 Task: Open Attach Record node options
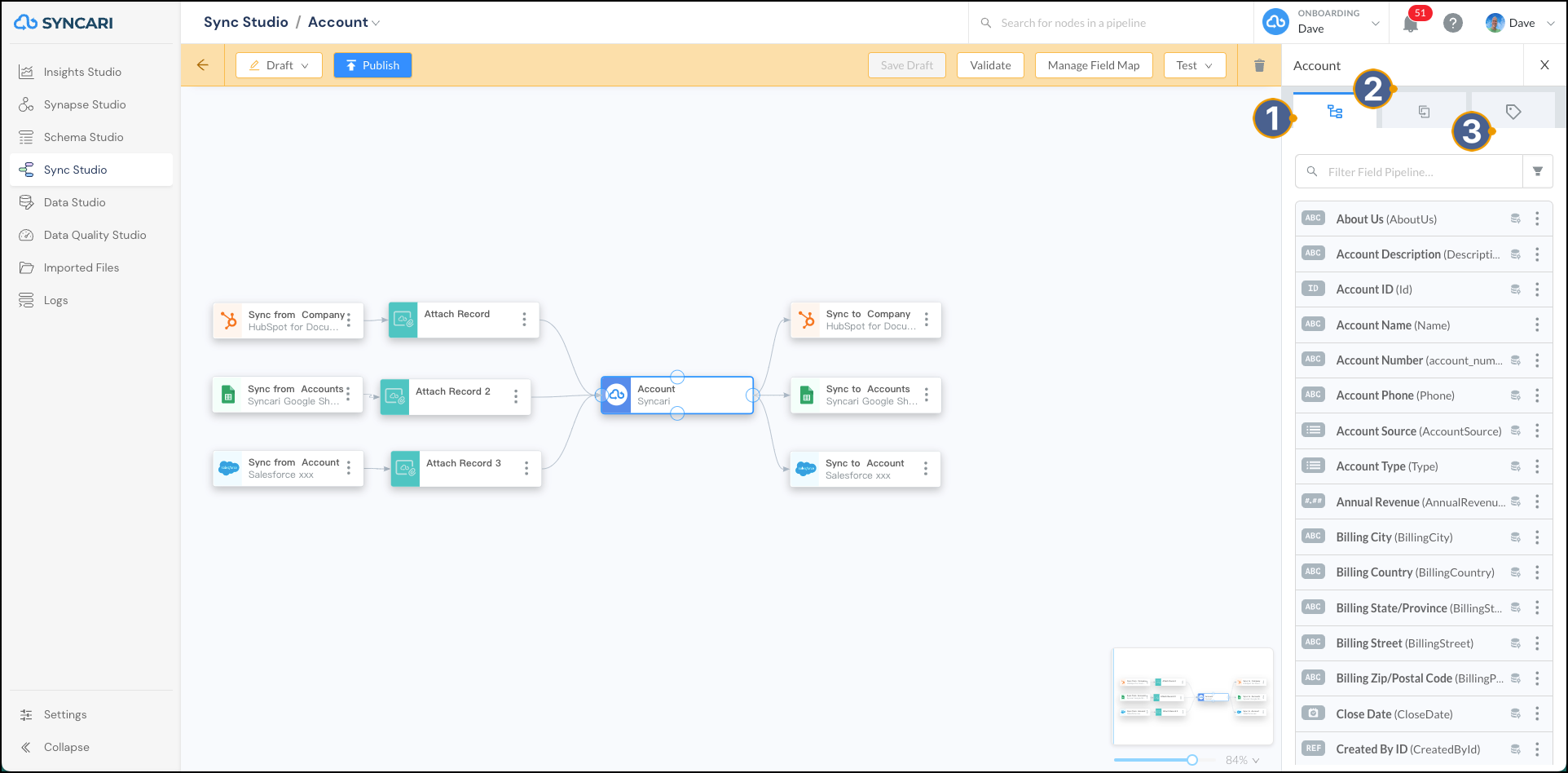524,320
